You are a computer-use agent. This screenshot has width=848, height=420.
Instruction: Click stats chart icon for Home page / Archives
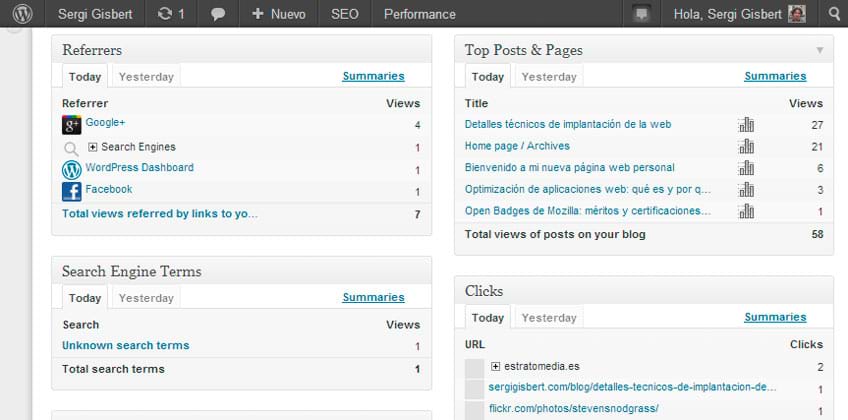[746, 146]
